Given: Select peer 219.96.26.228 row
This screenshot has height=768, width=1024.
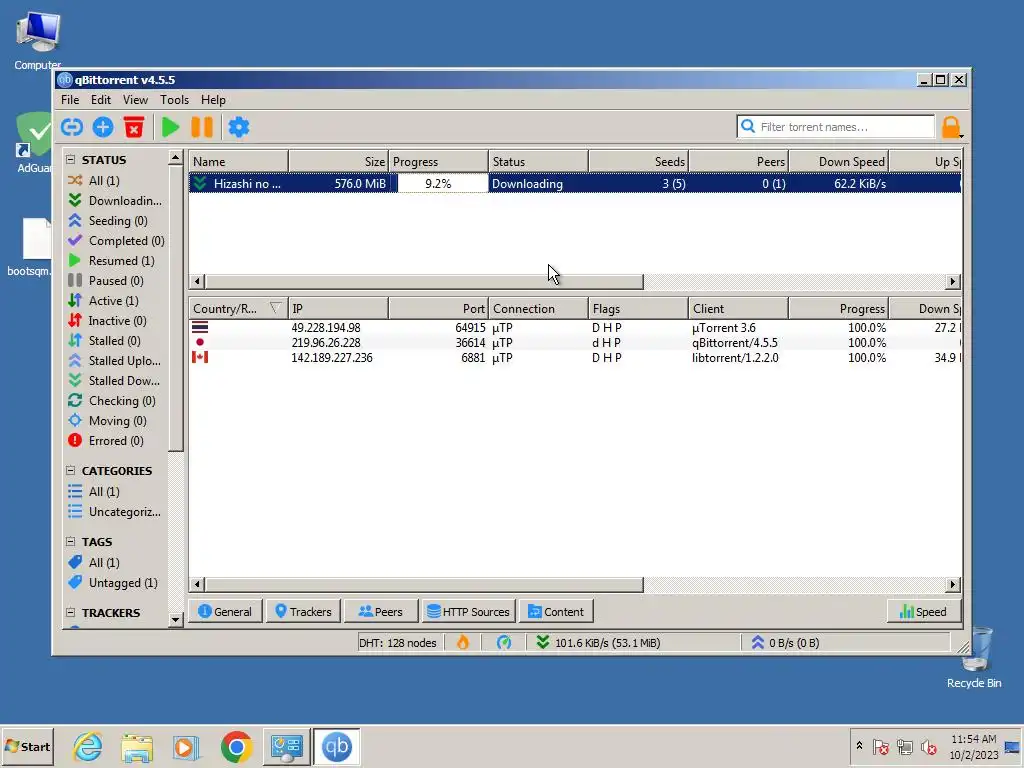Looking at the screenshot, I should [x=575, y=343].
